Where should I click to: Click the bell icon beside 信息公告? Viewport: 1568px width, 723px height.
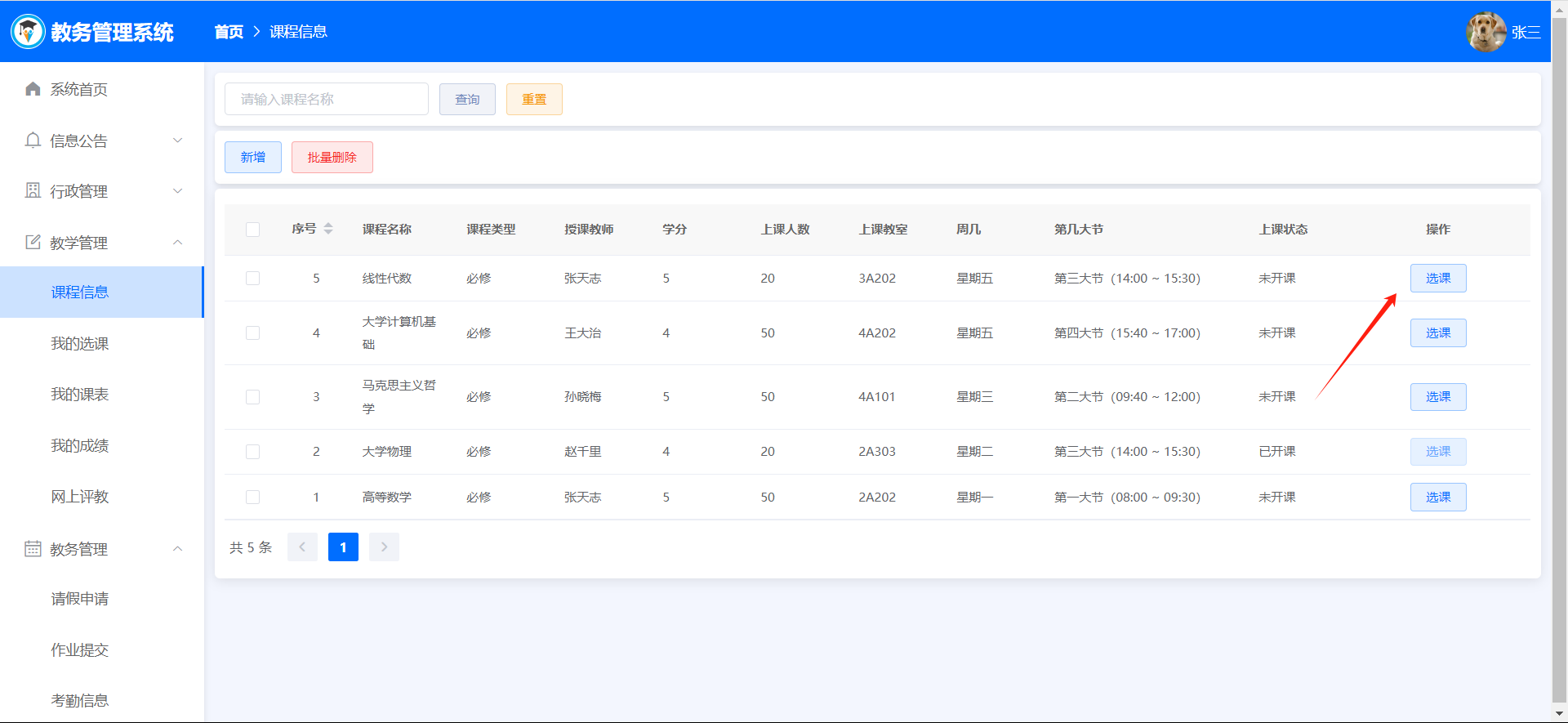(x=33, y=141)
